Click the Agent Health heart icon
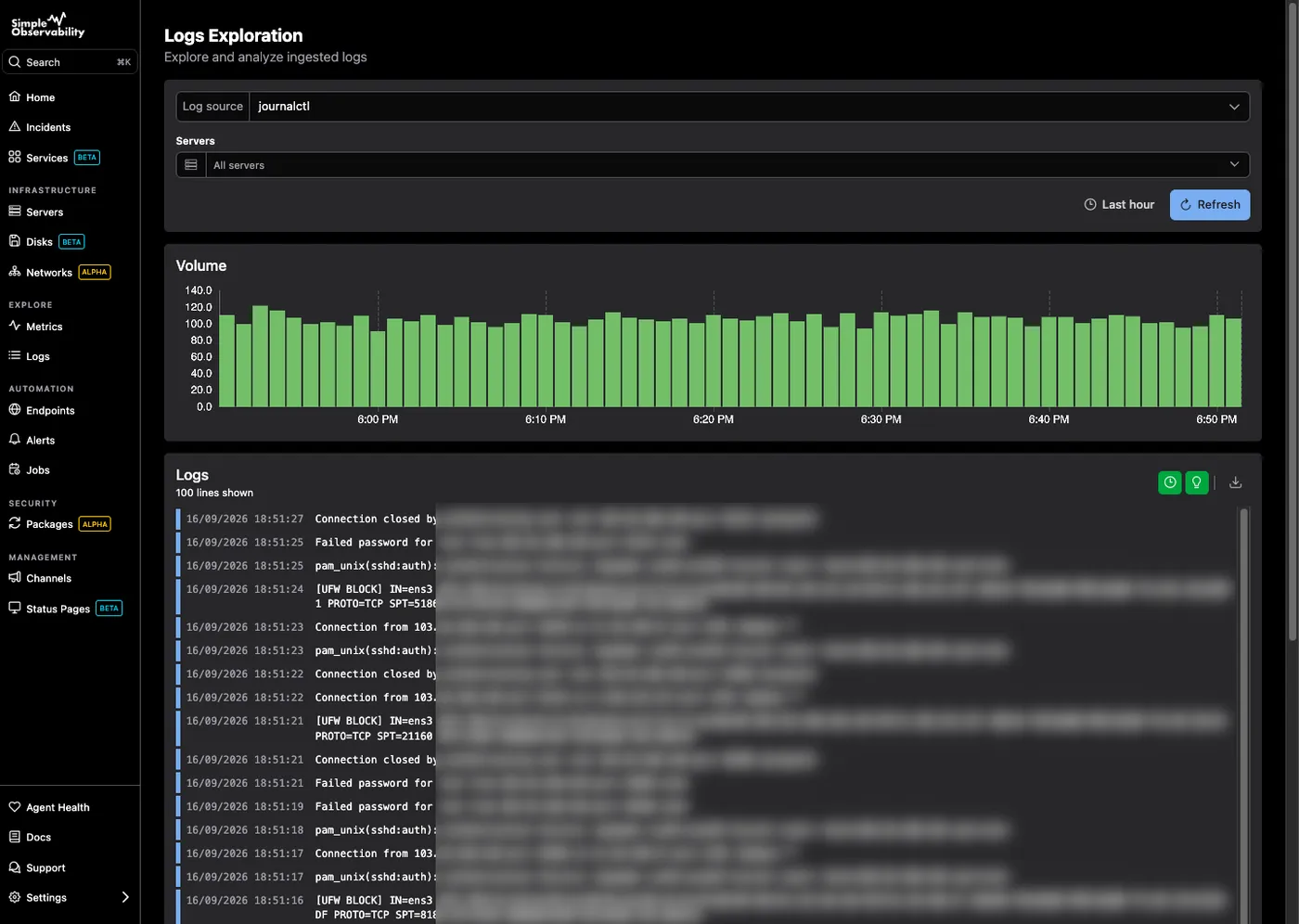The image size is (1299, 924). click(x=15, y=807)
